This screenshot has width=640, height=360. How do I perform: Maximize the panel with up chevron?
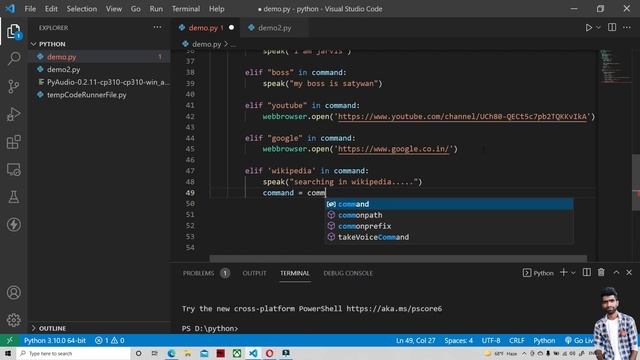click(616, 273)
